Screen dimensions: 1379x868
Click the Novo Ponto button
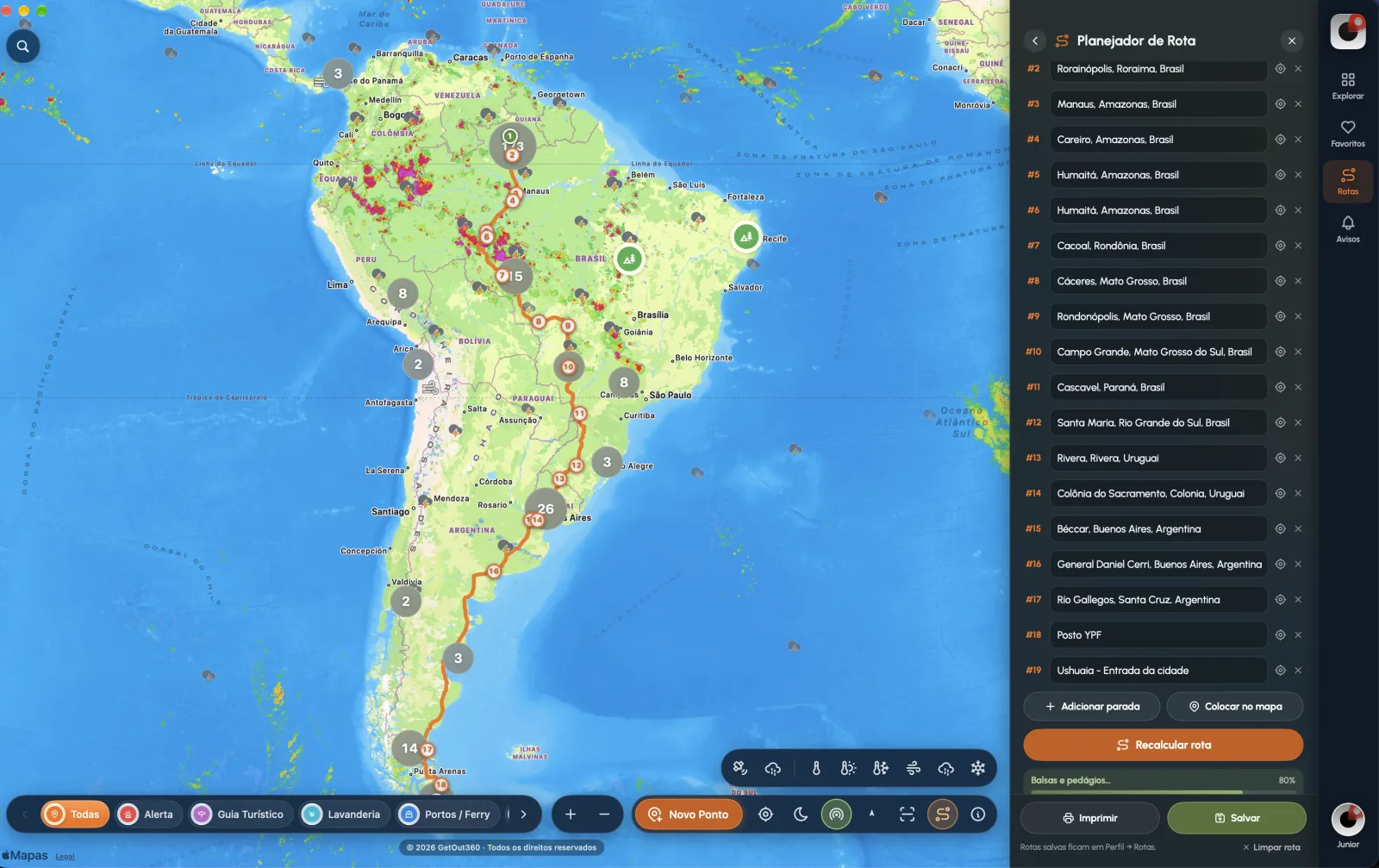click(x=689, y=815)
